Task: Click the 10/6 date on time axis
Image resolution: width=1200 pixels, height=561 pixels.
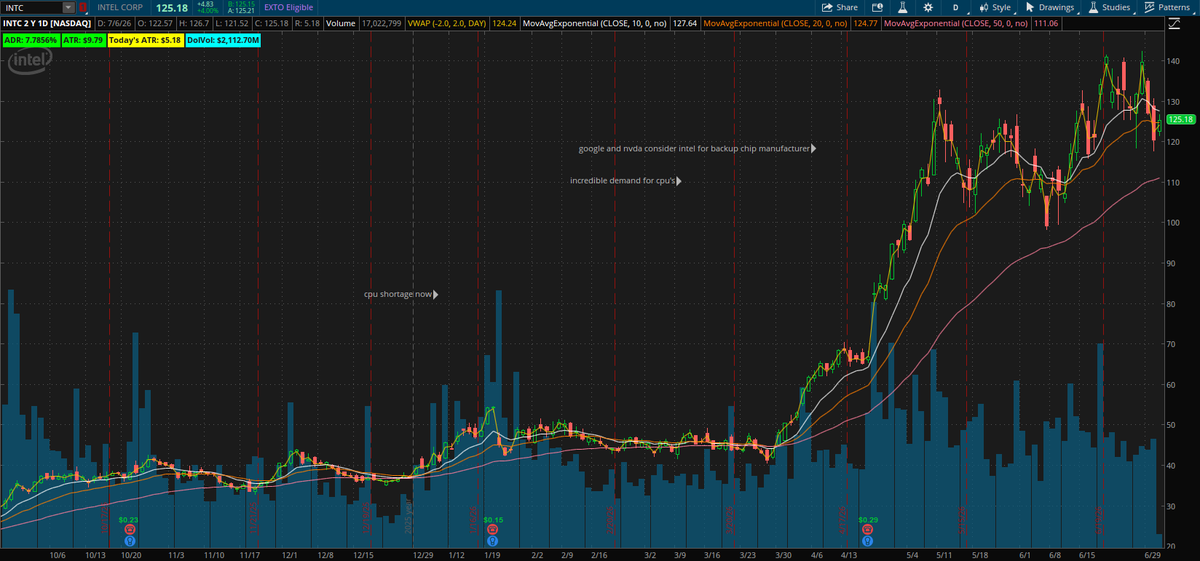Action: pyautogui.click(x=56, y=553)
